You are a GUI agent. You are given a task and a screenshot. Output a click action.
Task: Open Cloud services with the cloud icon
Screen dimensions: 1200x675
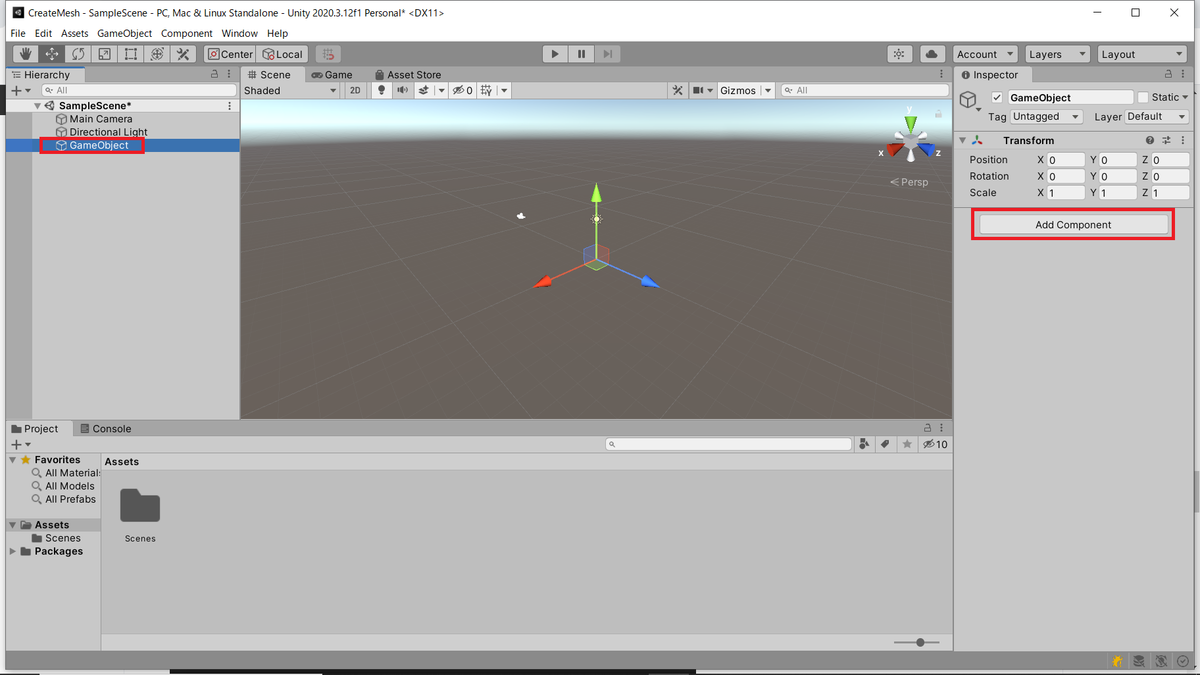click(x=932, y=54)
